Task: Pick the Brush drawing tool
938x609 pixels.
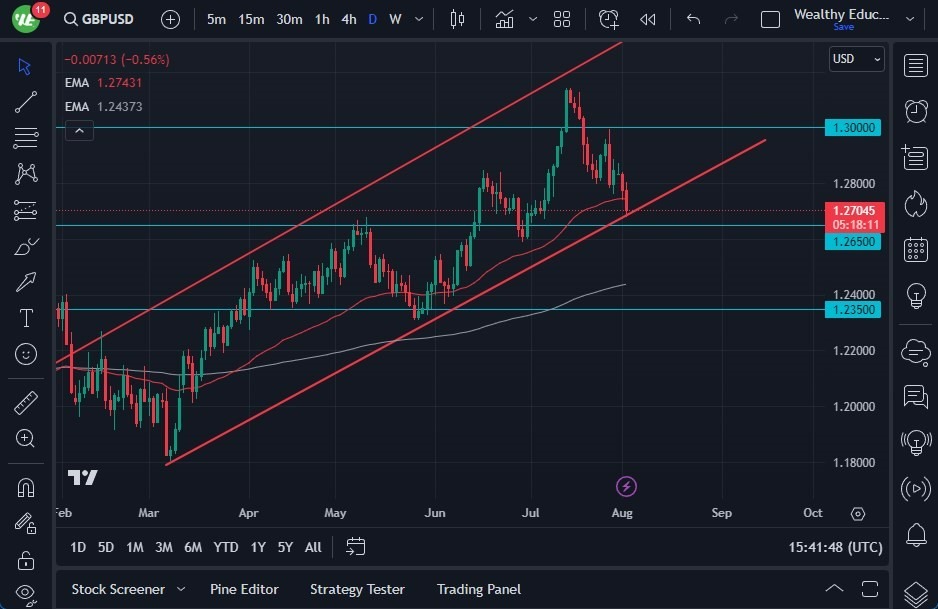Action: point(25,246)
